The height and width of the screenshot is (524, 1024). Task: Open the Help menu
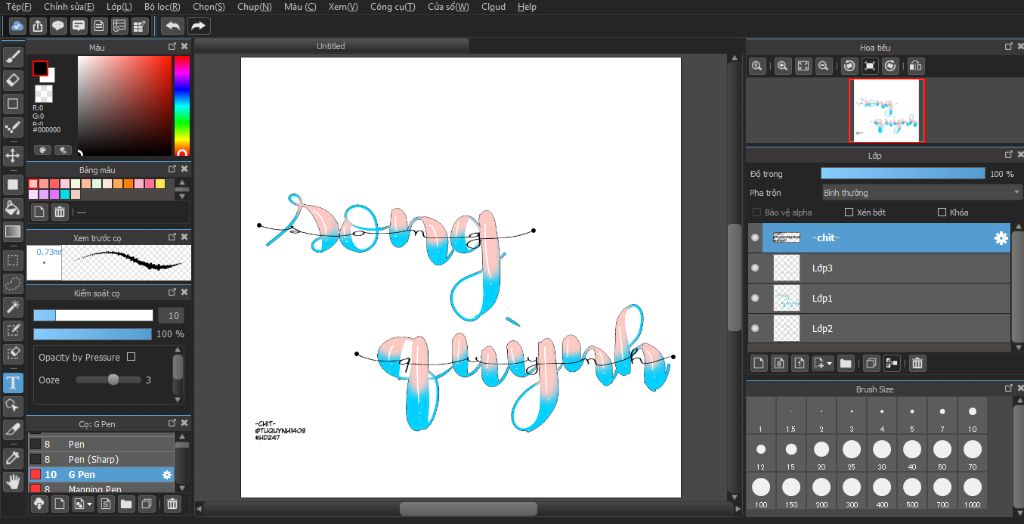click(x=526, y=7)
